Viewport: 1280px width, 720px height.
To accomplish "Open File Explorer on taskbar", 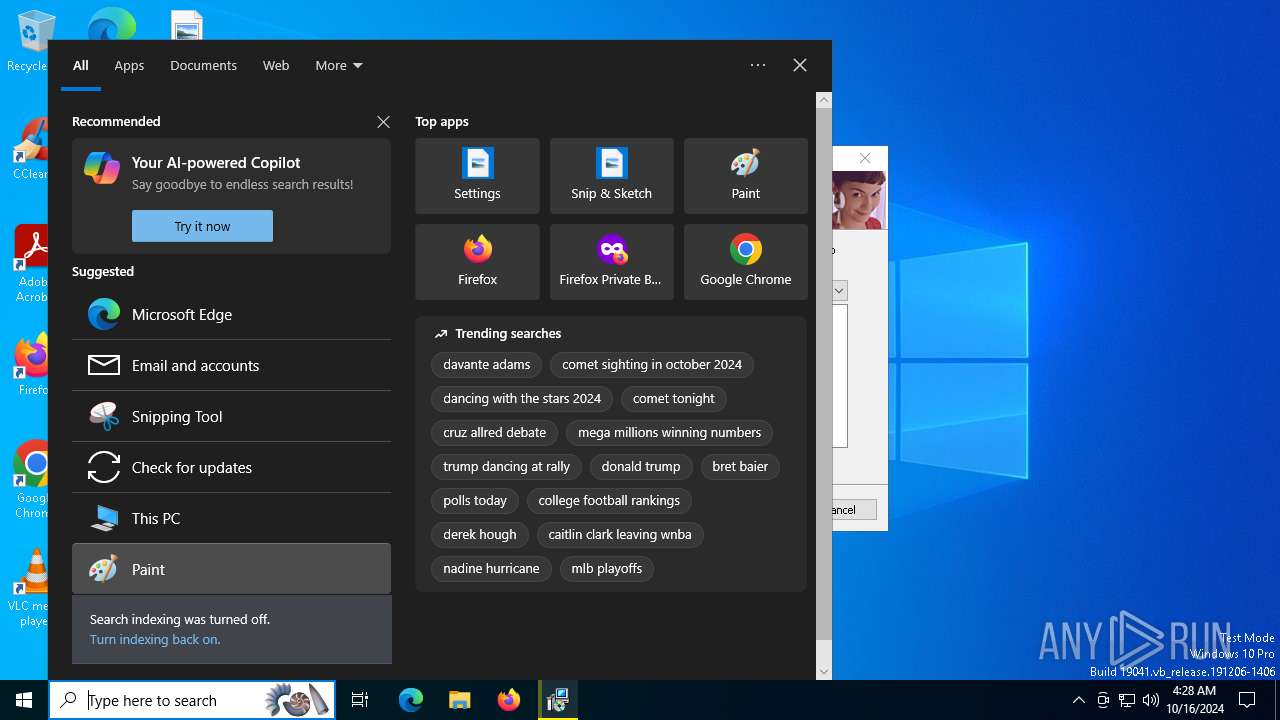I will pyautogui.click(x=459, y=700).
